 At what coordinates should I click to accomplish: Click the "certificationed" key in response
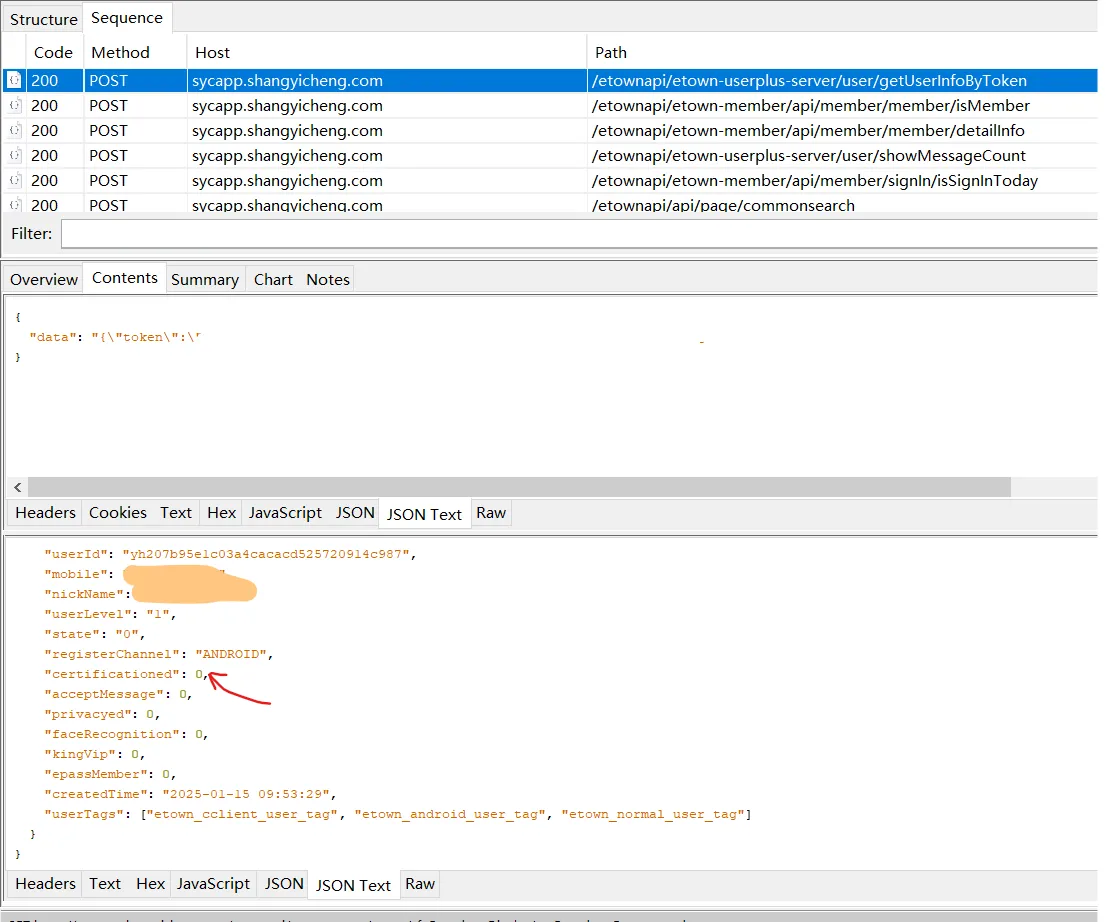(x=111, y=674)
